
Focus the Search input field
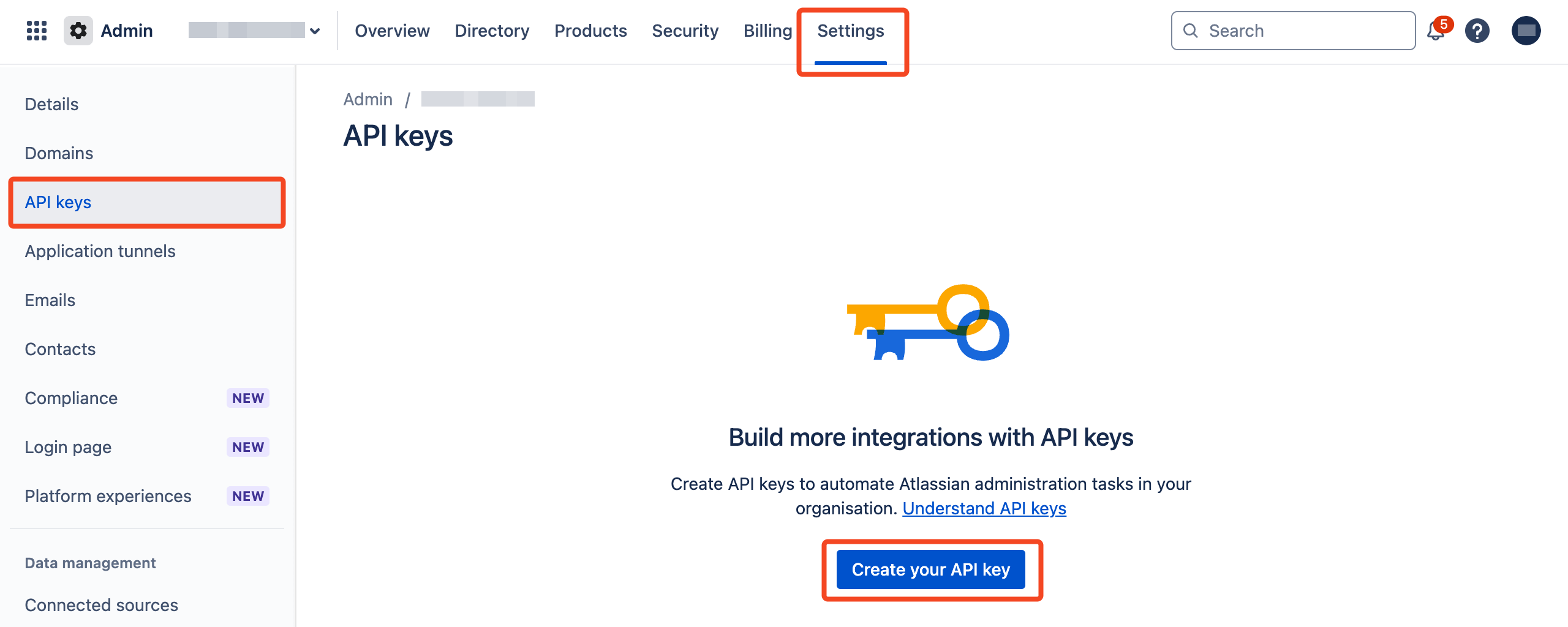click(1293, 31)
